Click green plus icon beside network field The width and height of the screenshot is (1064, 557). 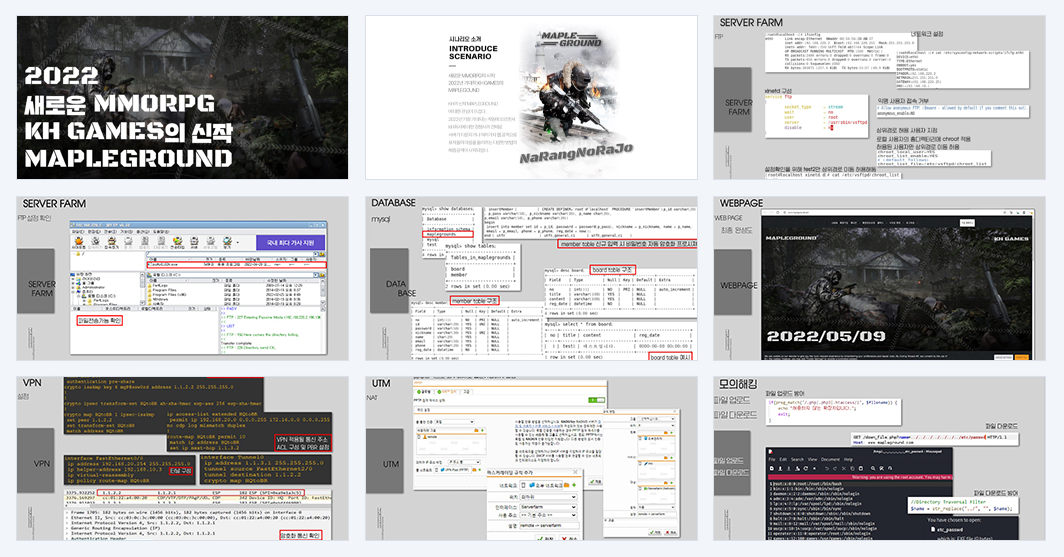tap(574, 485)
